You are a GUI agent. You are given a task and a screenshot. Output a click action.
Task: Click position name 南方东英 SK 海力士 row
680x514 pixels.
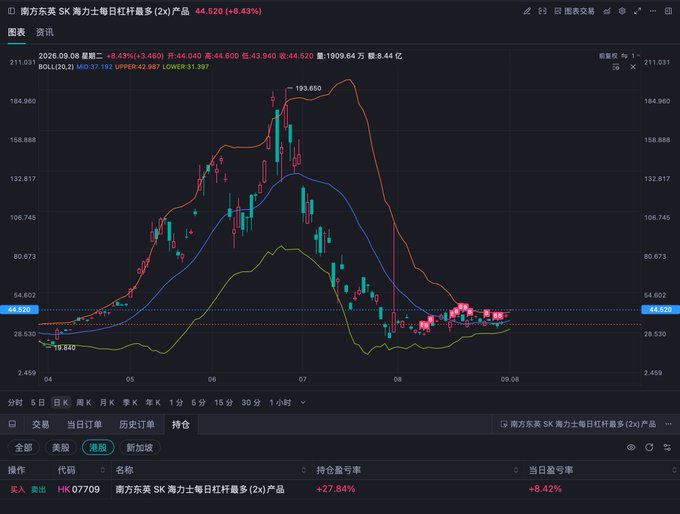[200, 490]
